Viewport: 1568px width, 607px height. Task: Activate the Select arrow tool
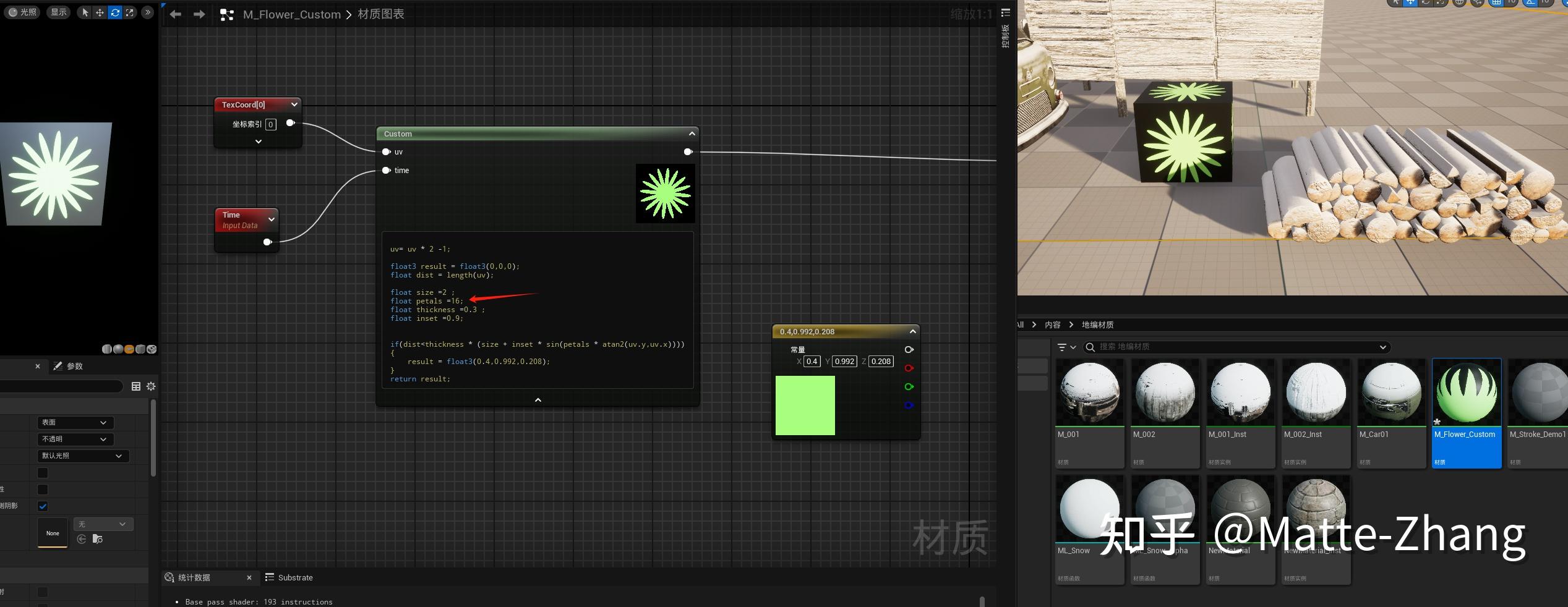click(85, 12)
